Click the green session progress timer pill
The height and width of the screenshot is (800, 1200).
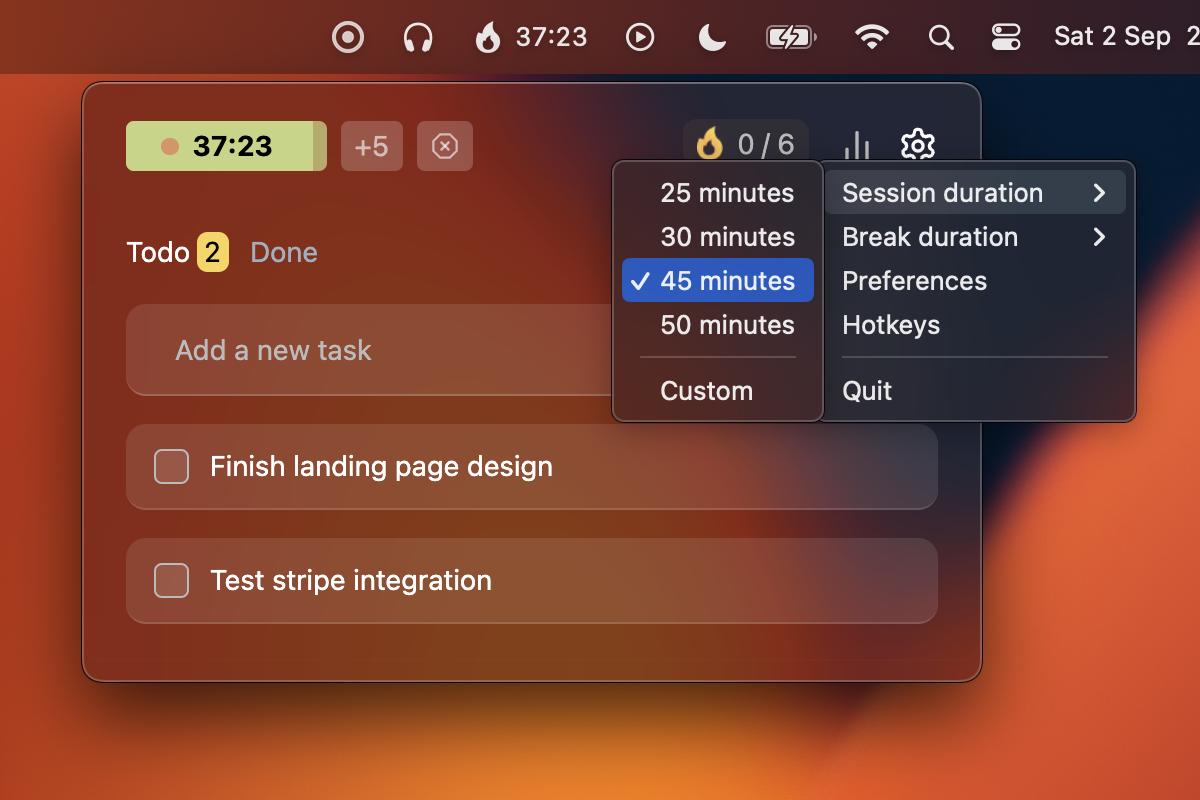pyautogui.click(x=225, y=145)
